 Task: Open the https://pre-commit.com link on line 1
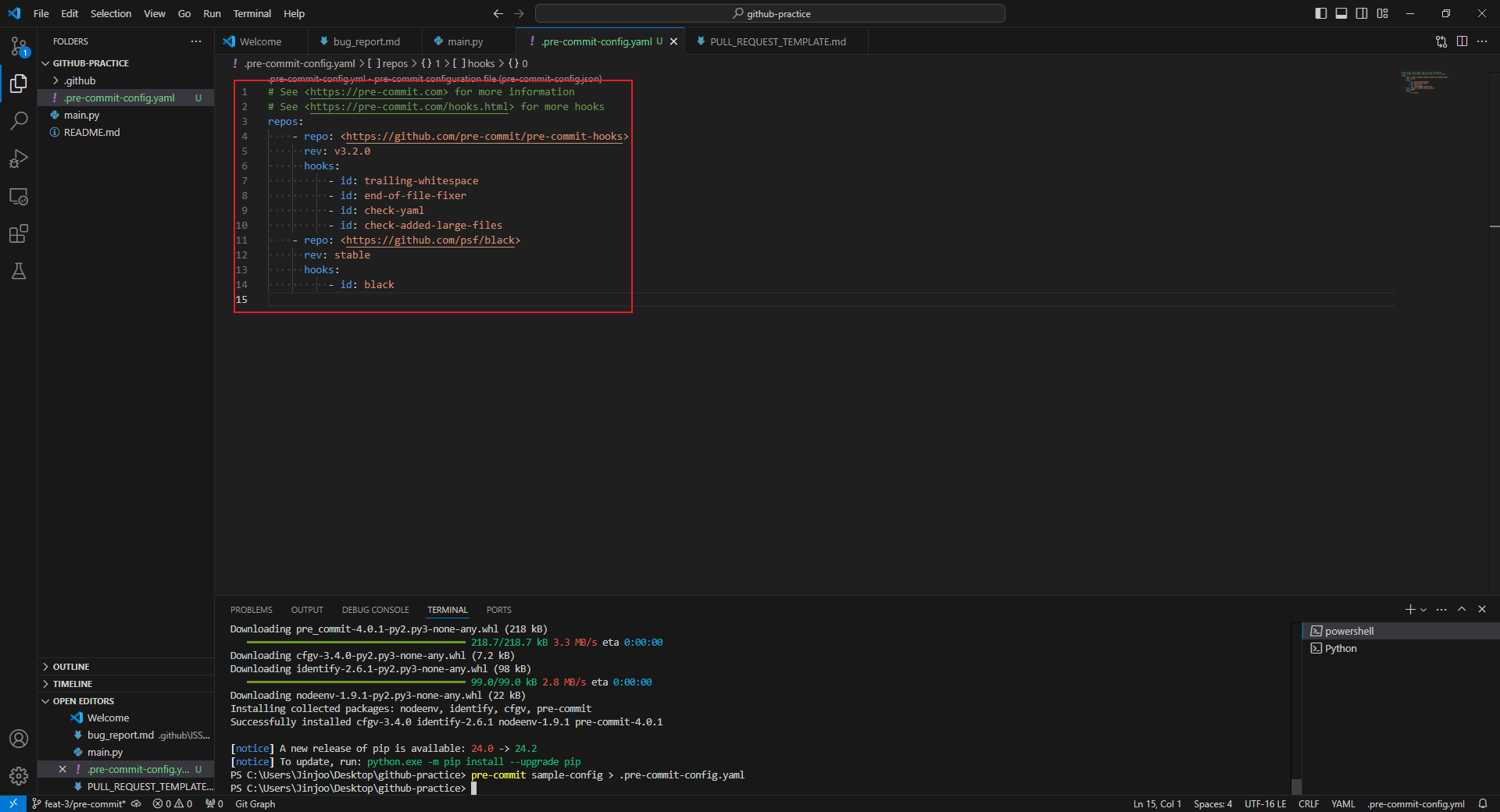[377, 92]
